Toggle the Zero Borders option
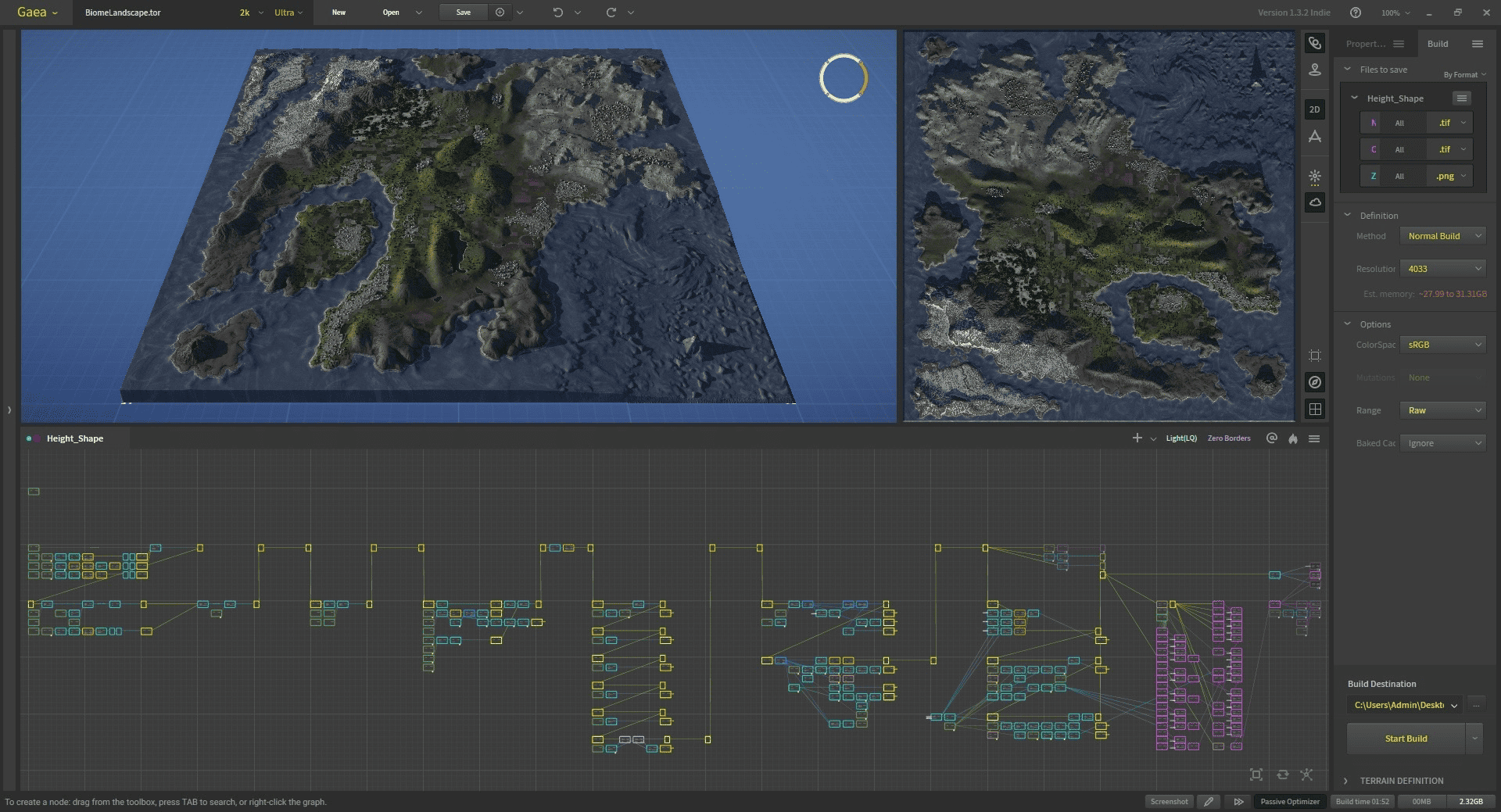 point(1228,438)
